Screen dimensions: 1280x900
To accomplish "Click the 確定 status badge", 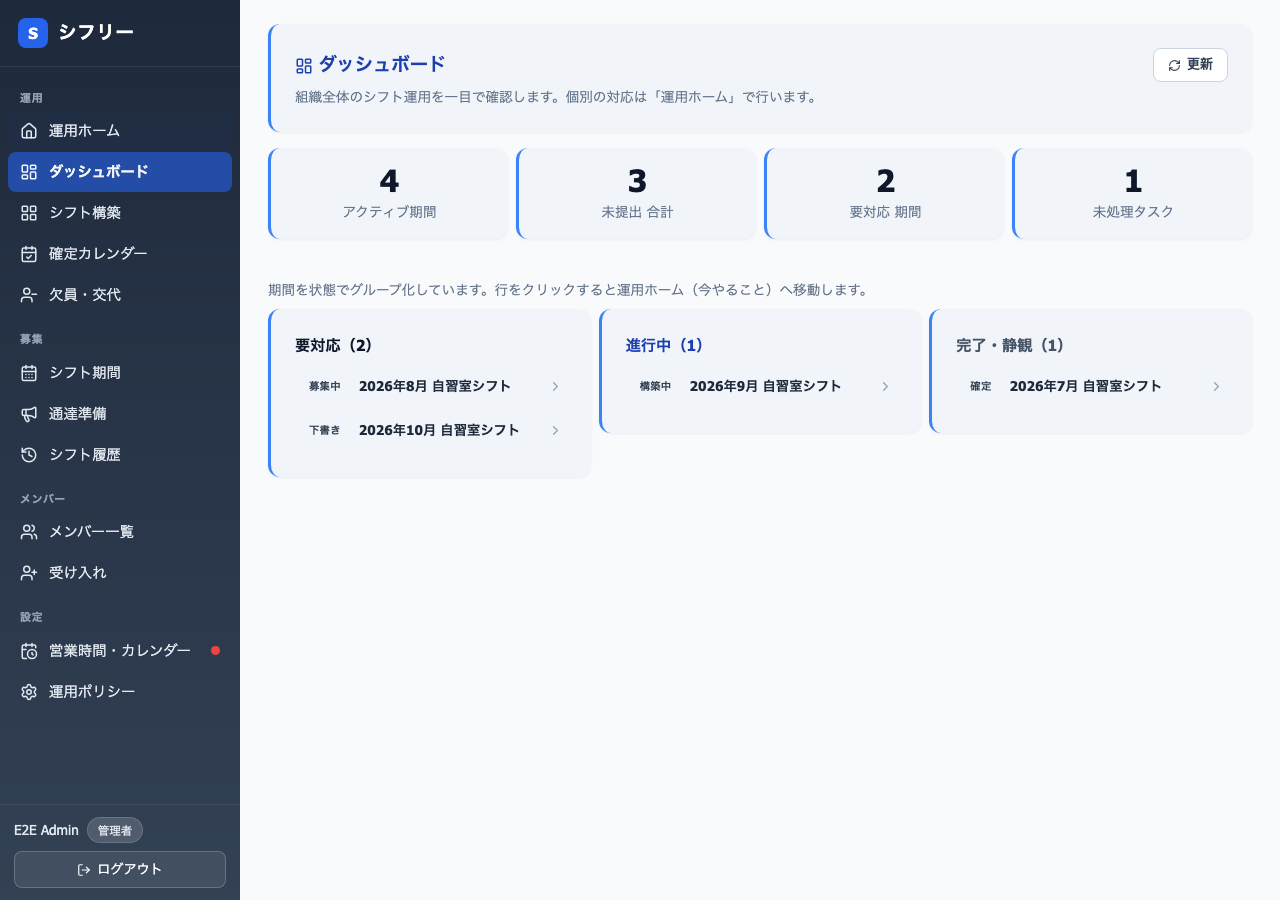I will pos(981,386).
